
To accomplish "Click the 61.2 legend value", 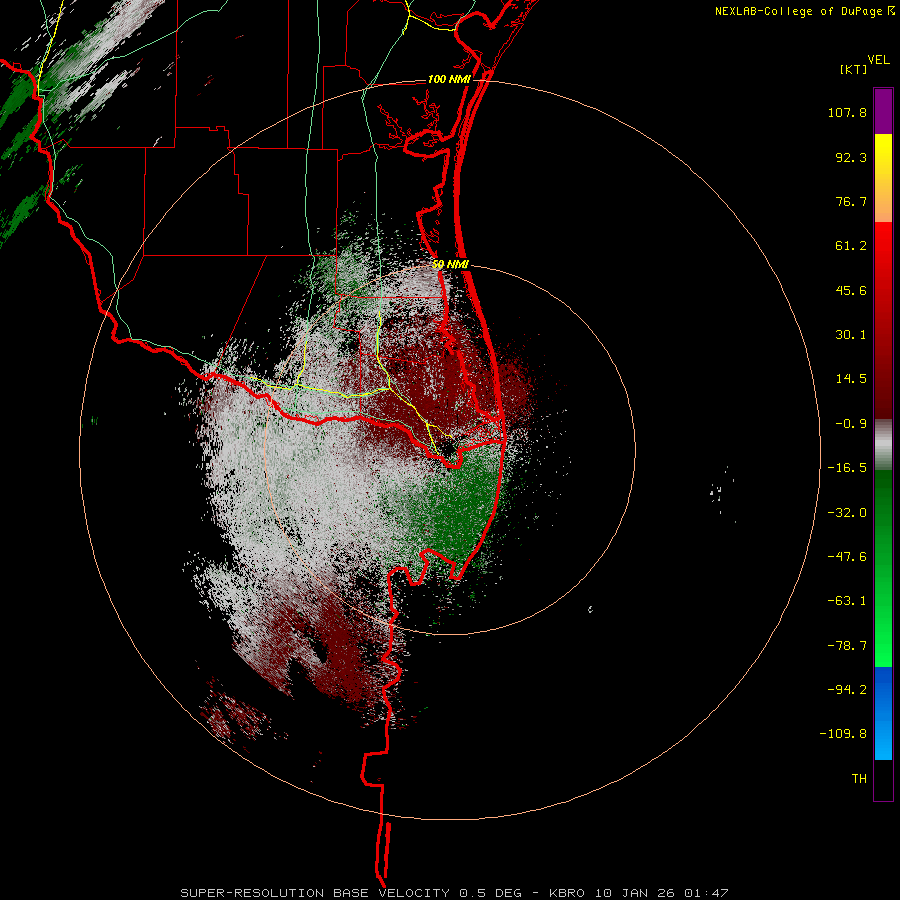I will click(851, 246).
